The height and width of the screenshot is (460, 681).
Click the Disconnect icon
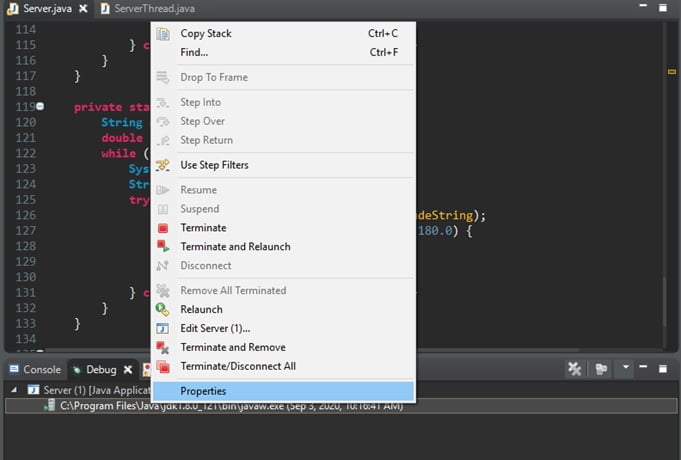[x=163, y=266]
